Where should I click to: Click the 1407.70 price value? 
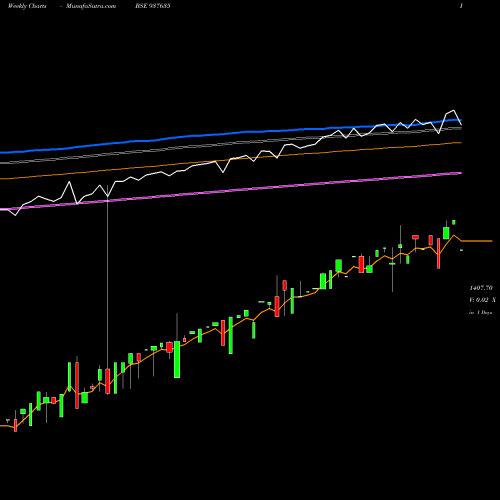(x=481, y=288)
